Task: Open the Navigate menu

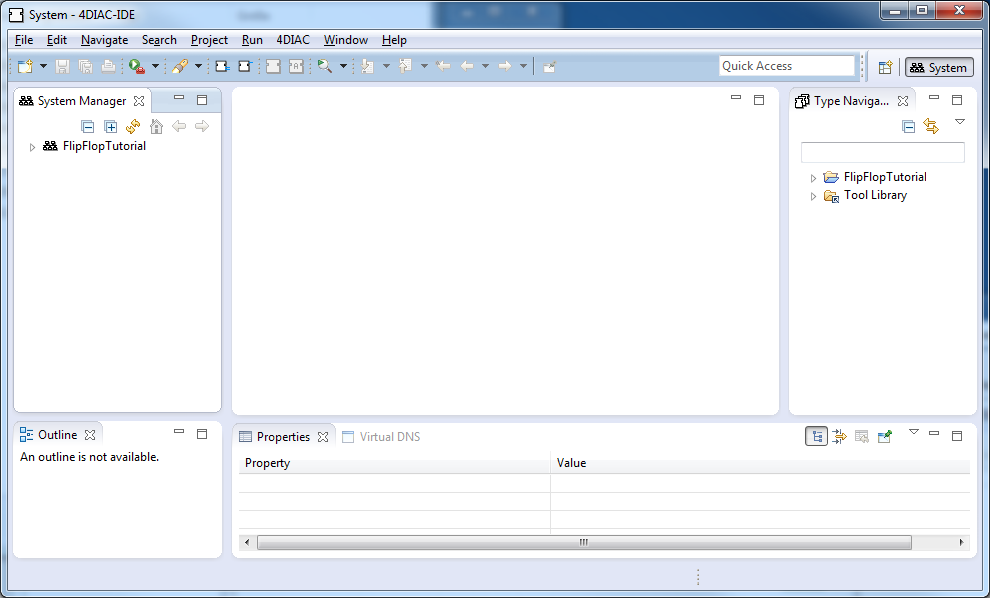Action: pos(104,40)
